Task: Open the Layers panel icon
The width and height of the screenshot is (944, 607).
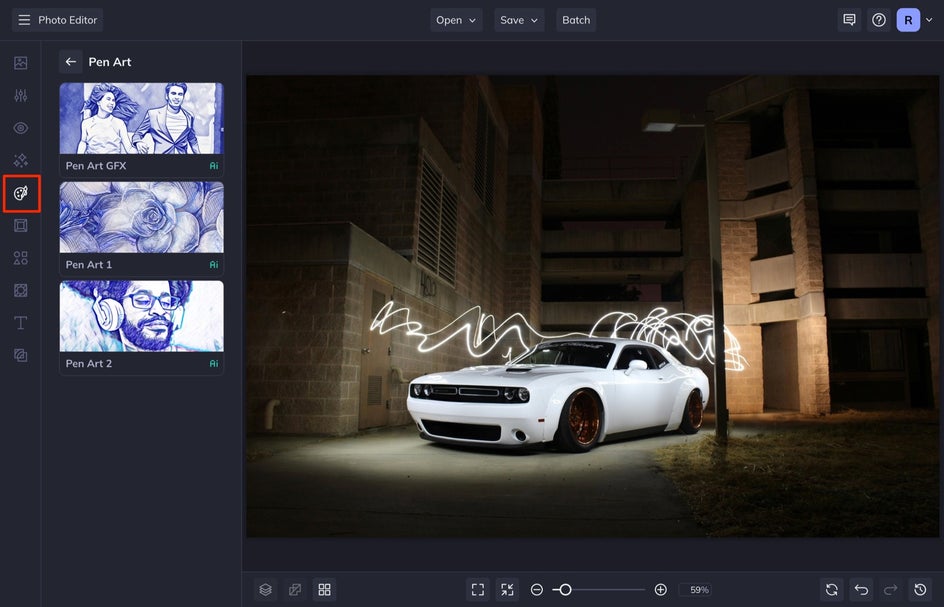Action: [x=266, y=590]
